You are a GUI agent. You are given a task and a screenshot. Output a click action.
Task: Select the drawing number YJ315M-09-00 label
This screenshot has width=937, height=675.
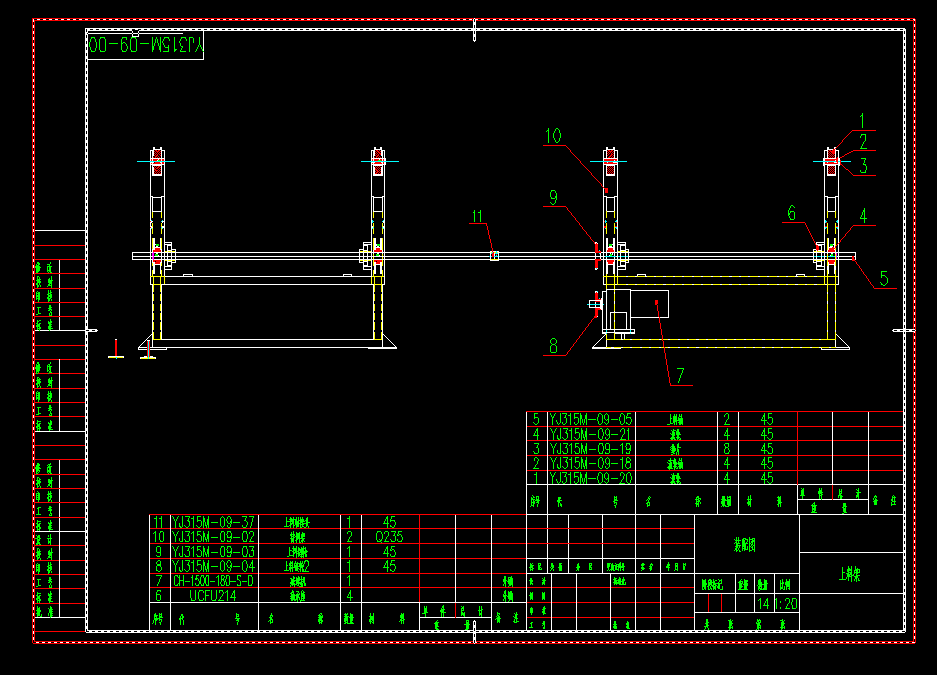pos(146,47)
